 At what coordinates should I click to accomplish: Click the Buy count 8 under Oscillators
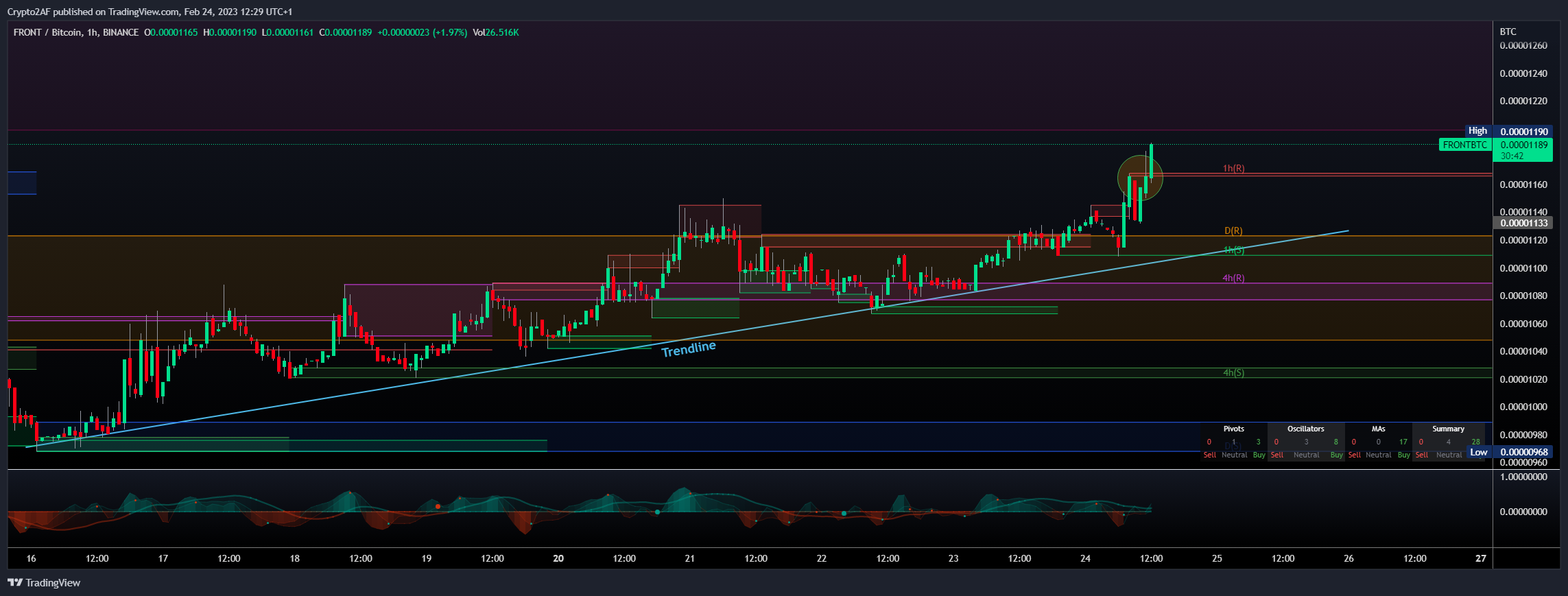pos(1335,442)
